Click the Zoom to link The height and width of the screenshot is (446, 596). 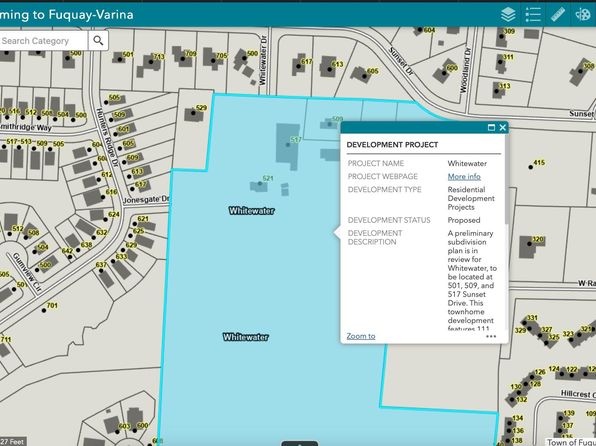pos(361,336)
